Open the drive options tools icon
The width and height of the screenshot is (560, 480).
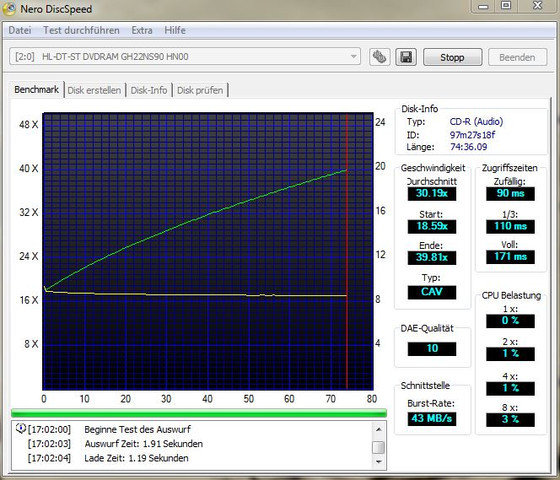(x=379, y=57)
